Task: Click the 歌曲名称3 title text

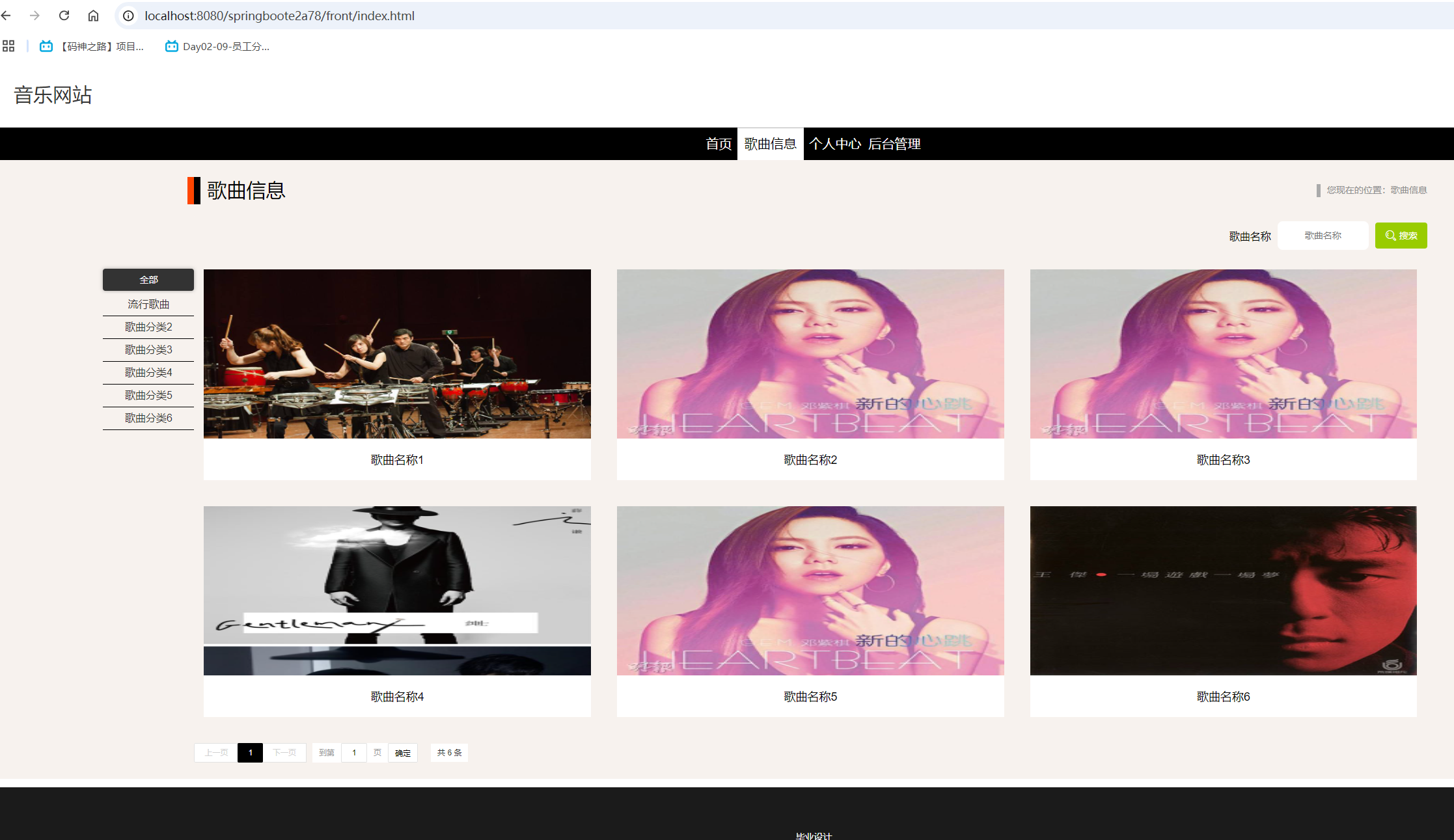Action: coord(1223,460)
